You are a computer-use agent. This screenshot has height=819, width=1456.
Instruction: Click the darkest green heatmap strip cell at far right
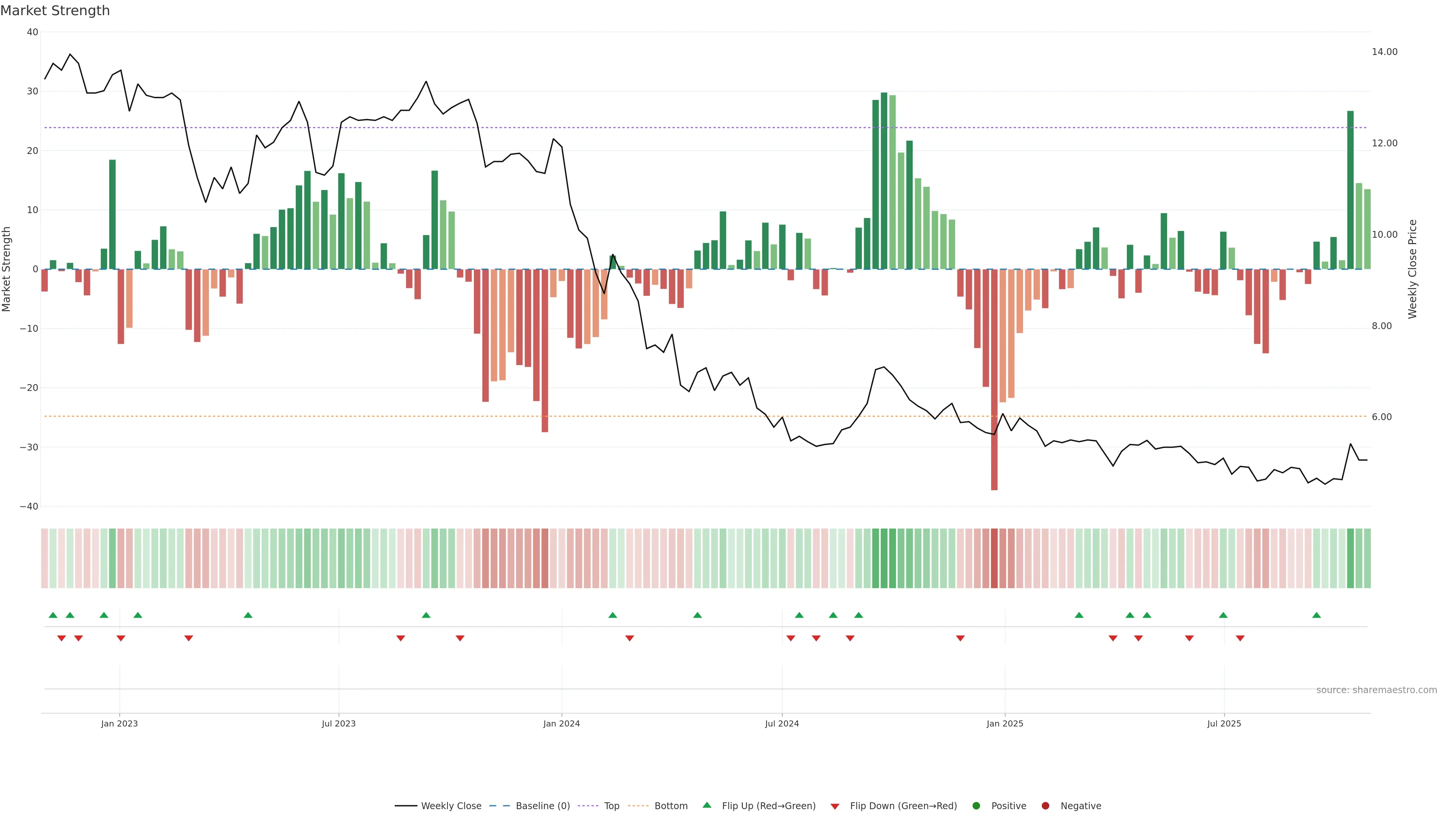point(1350,559)
